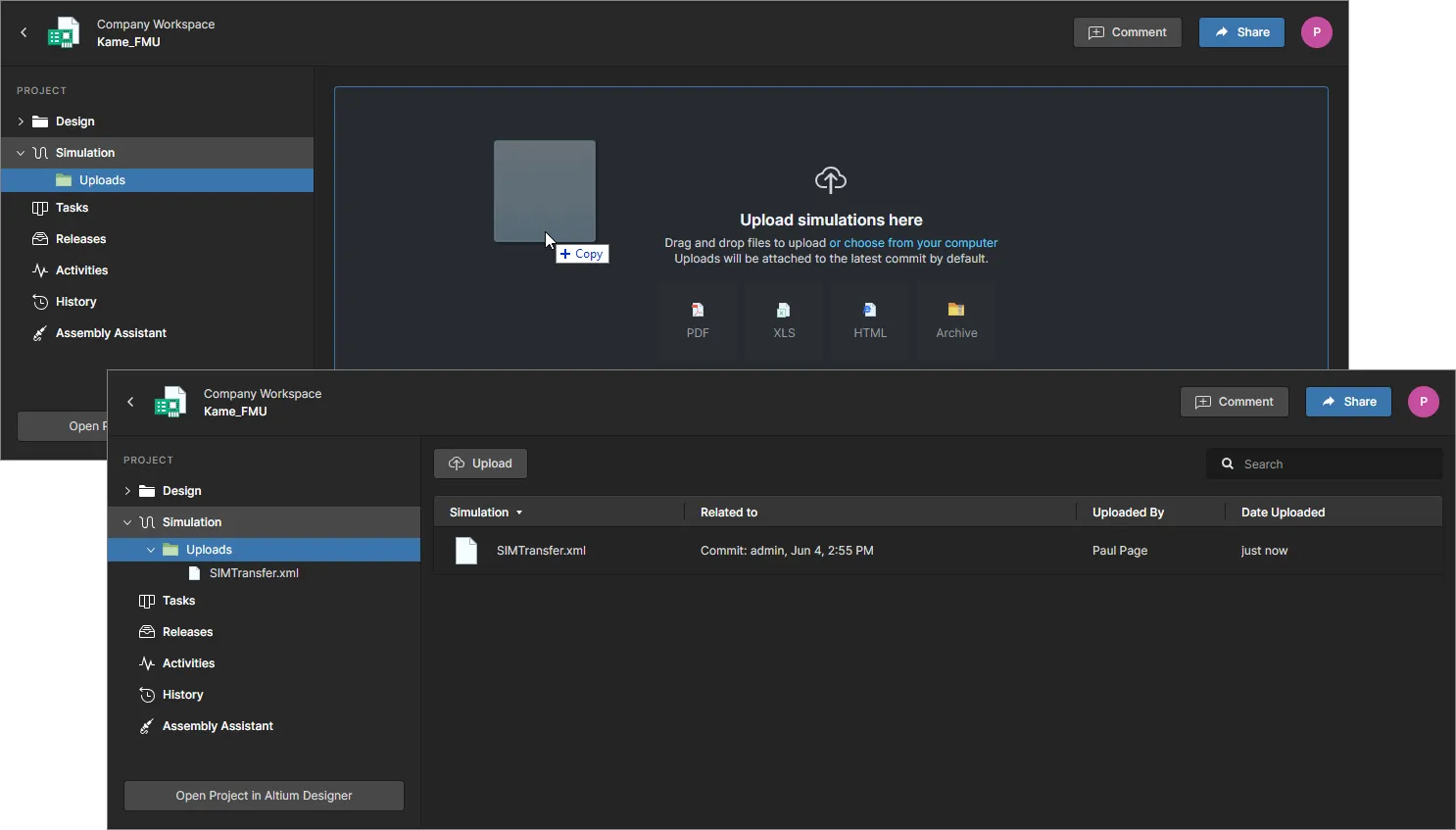Image resolution: width=1456 pixels, height=830 pixels.
Task: Open the Assembly Assistant in the front window
Action: [x=218, y=726]
